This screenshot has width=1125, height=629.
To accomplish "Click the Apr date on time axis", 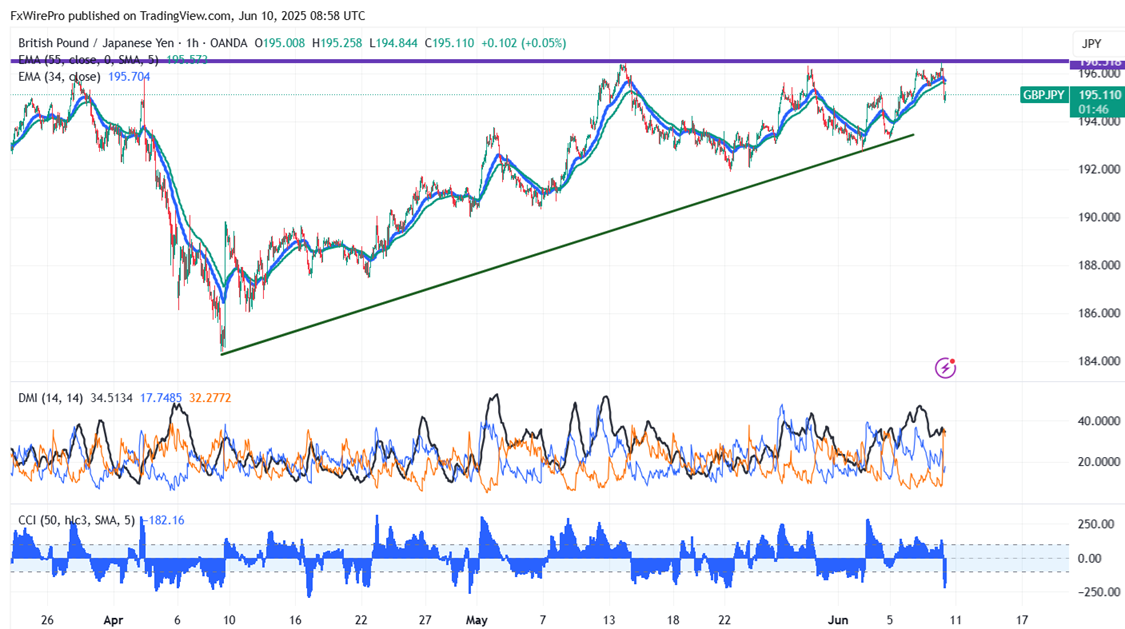I will [113, 620].
